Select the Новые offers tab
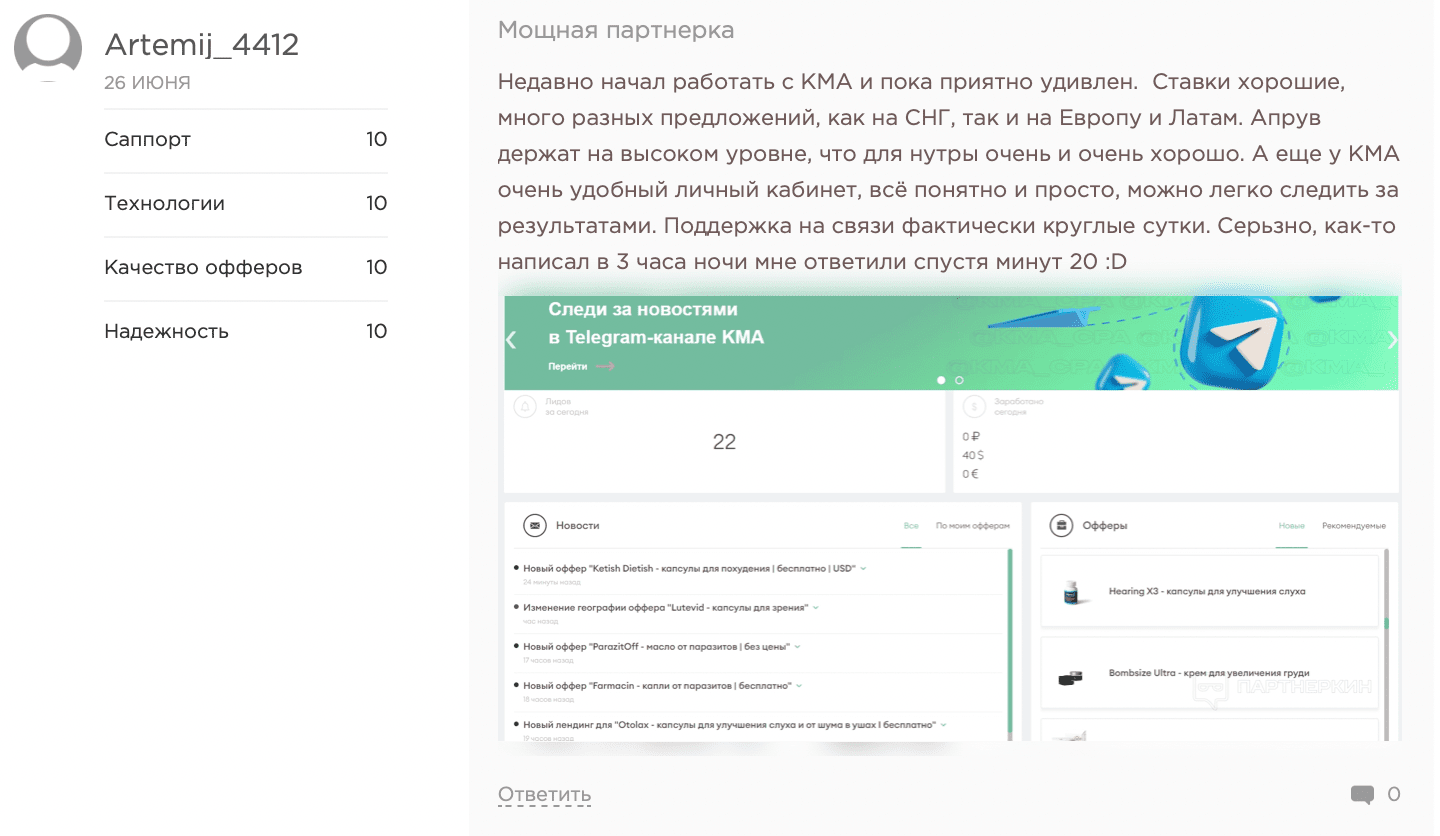 1291,526
